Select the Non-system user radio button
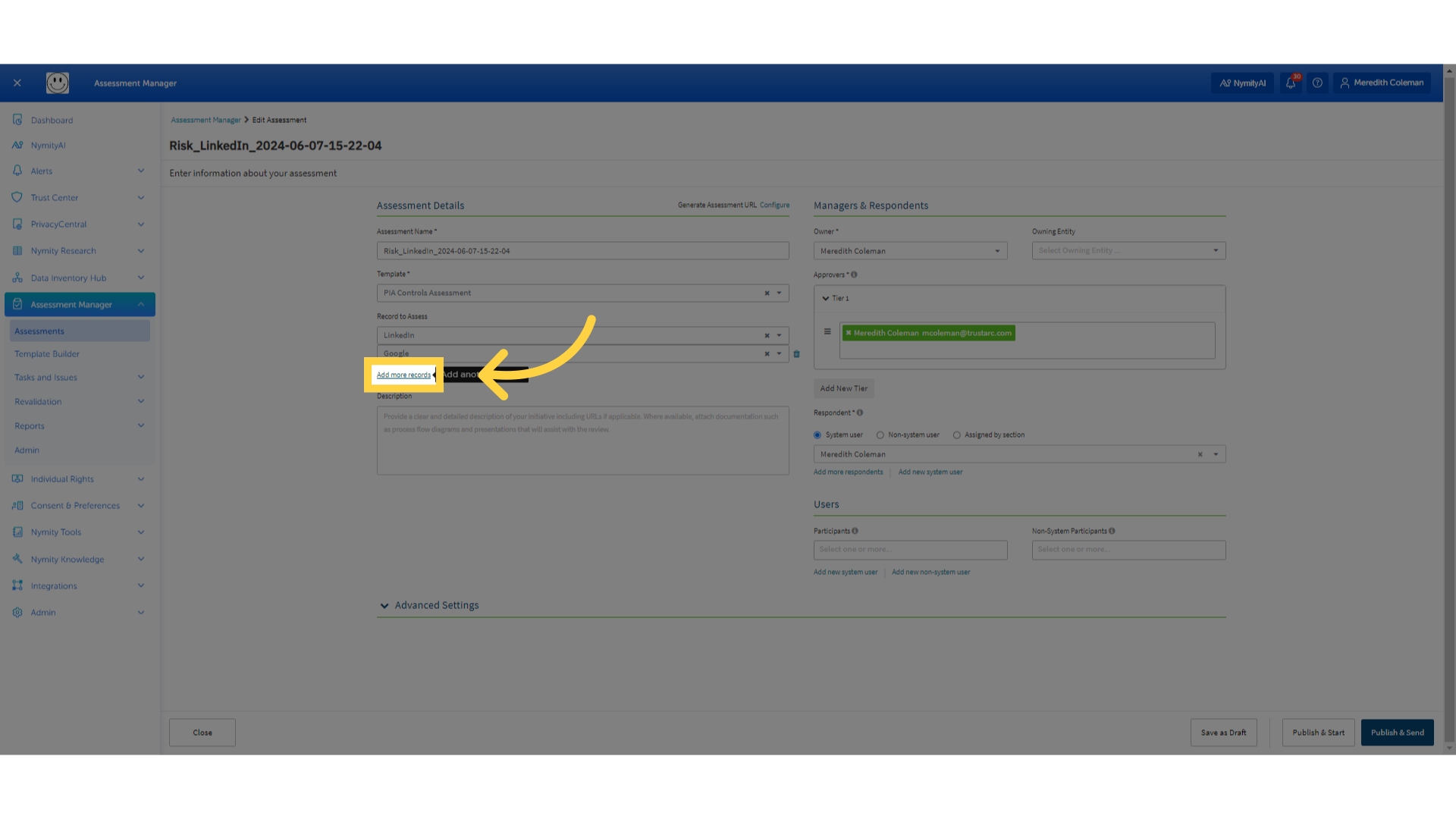This screenshot has width=1456, height=819. (880, 435)
